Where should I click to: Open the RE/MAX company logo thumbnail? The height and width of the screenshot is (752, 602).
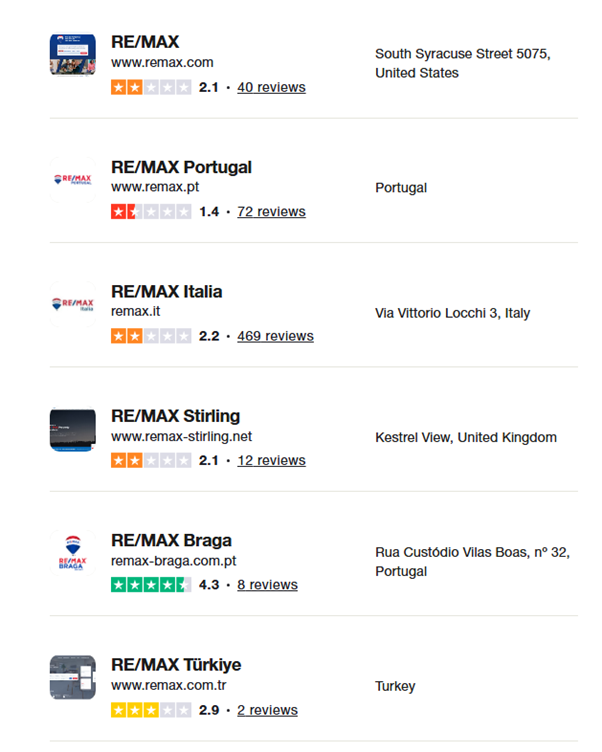click(x=72, y=55)
